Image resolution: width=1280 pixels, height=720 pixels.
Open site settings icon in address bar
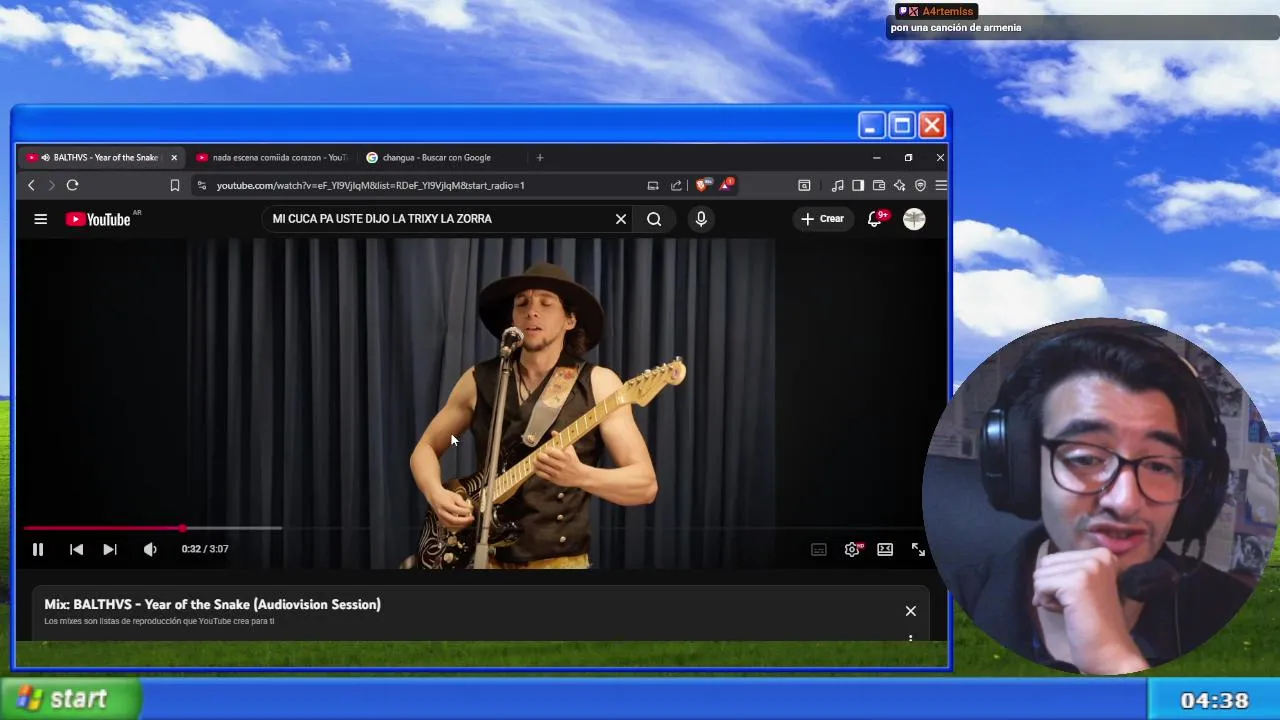[x=202, y=185]
